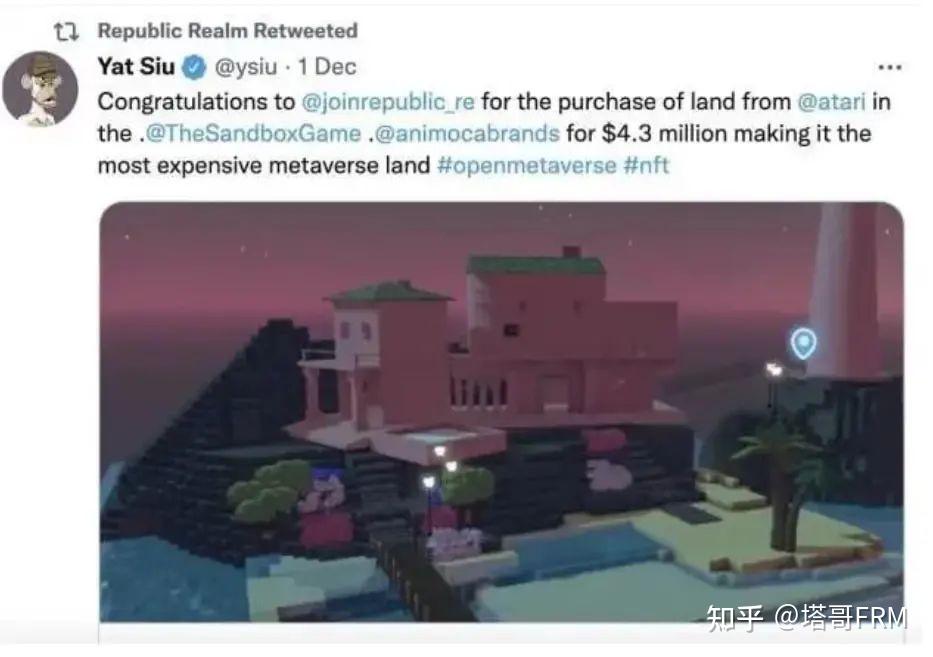This screenshot has width=933, height=657.
Task: Click the blue map pin in the image
Action: point(803,343)
